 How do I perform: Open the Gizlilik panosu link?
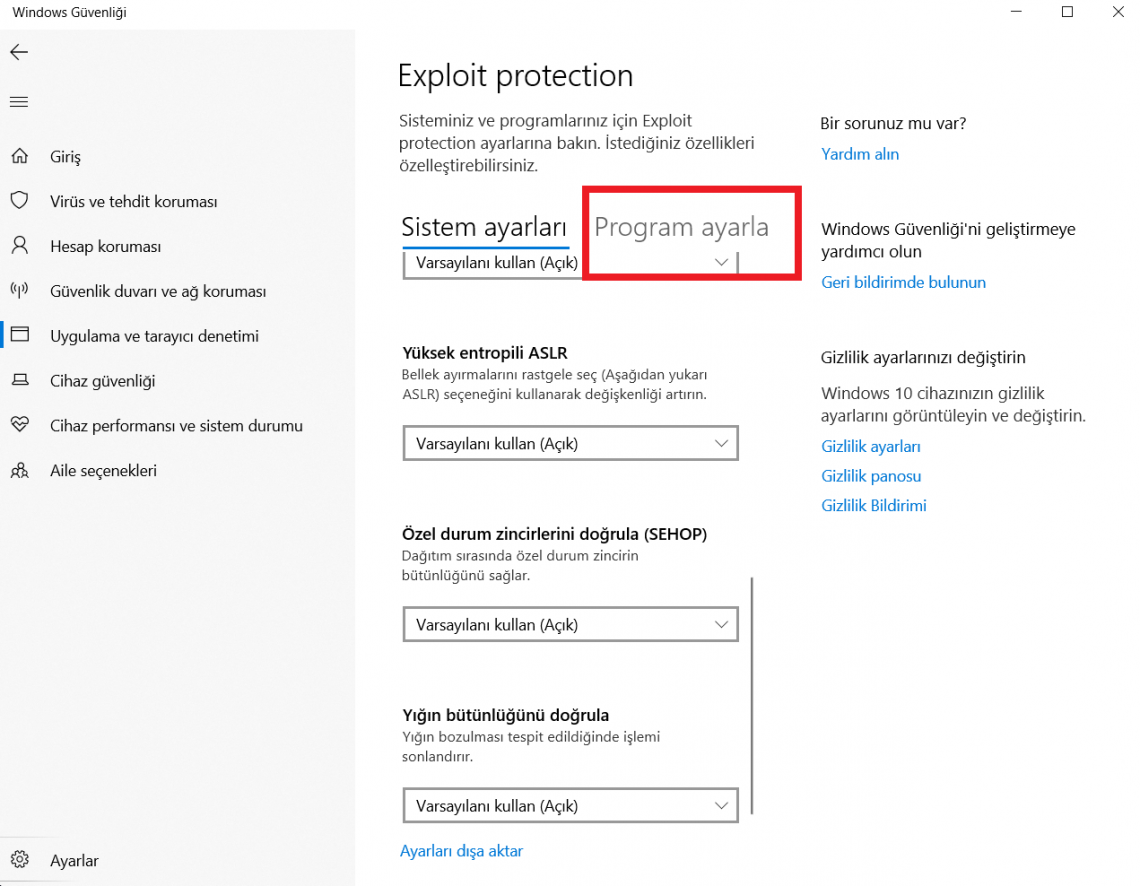pyautogui.click(x=871, y=476)
